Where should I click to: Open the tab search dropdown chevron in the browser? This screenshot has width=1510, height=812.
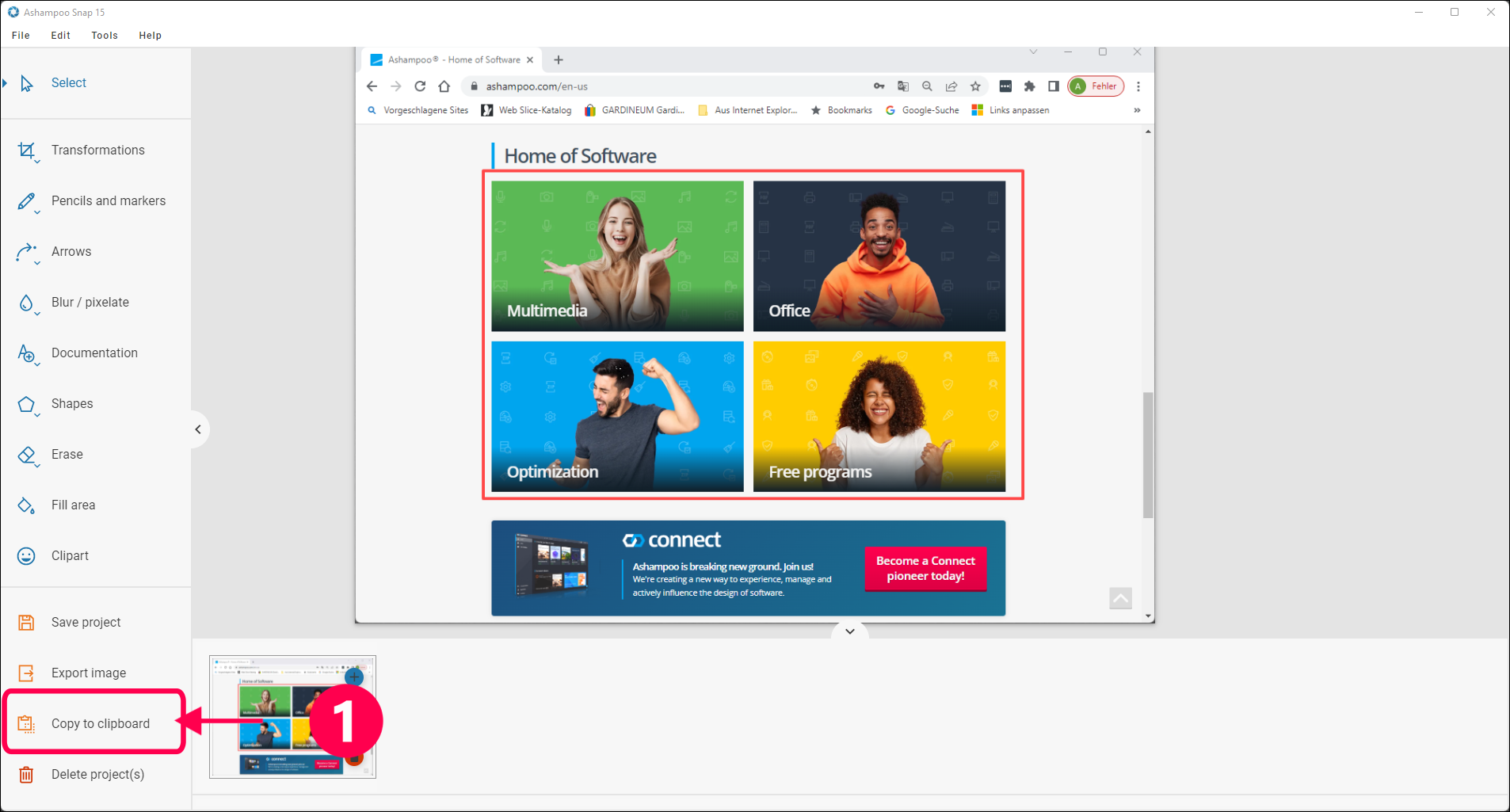1033,52
